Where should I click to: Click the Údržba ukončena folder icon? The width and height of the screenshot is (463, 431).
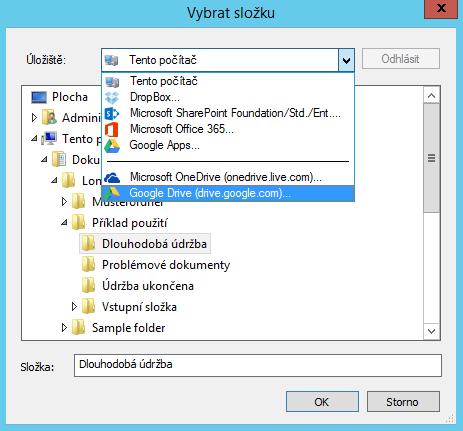click(x=89, y=285)
